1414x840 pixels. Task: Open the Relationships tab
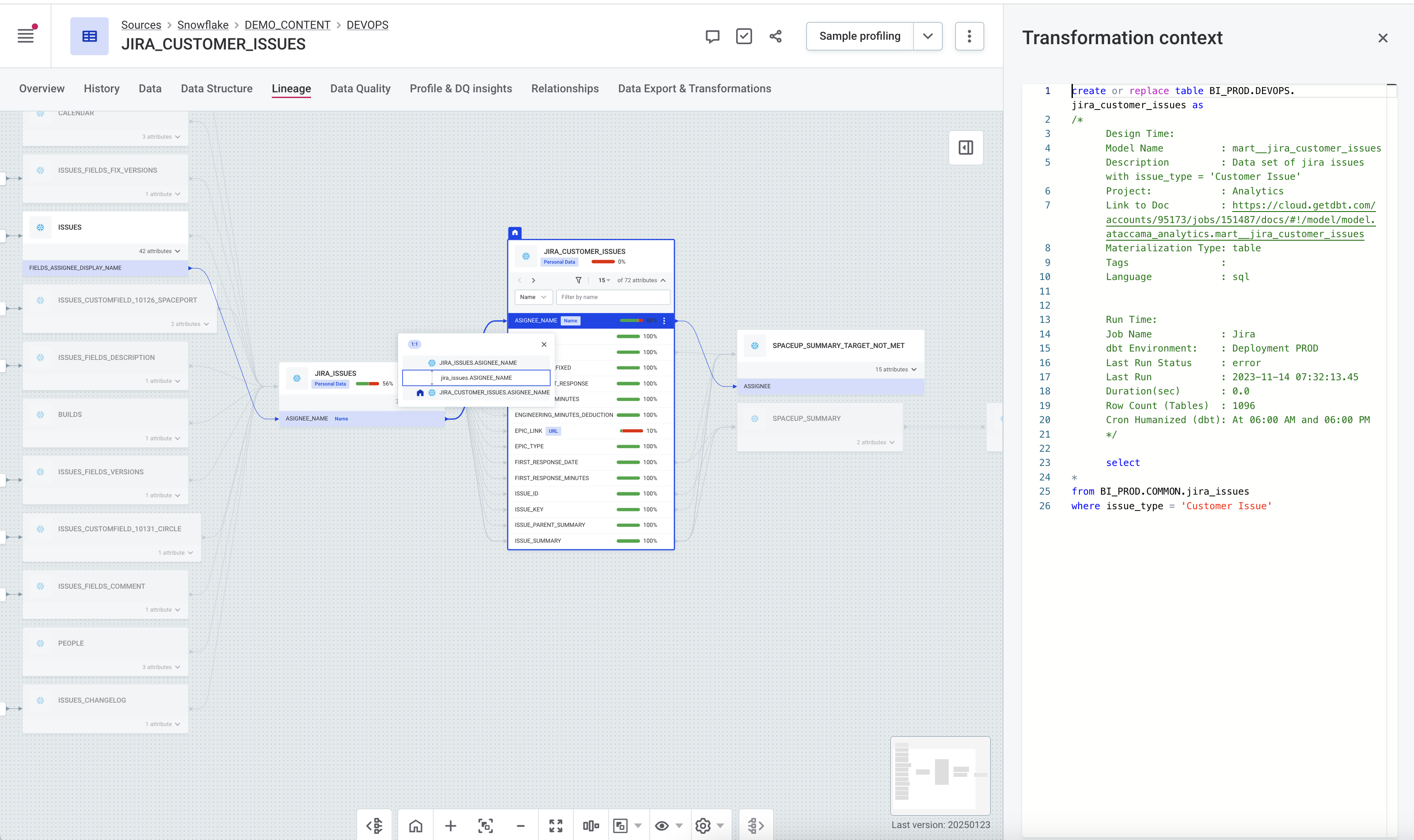pos(565,89)
